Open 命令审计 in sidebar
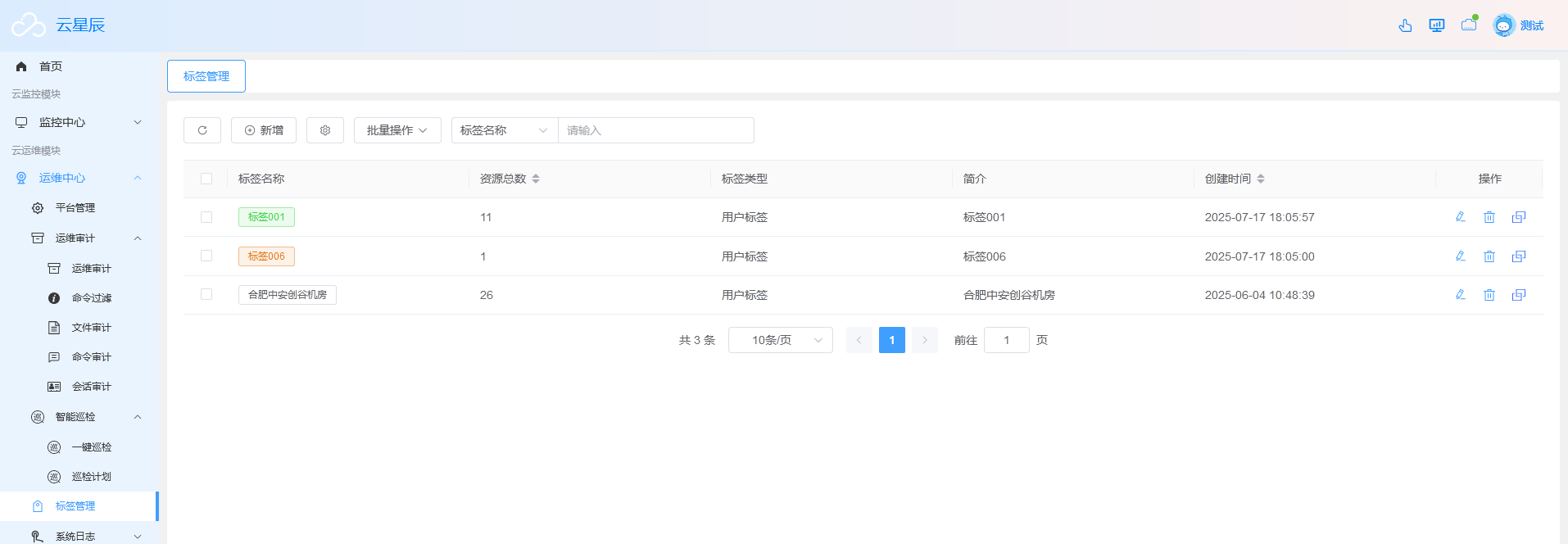Viewport: 1568px width, 544px height. click(x=79, y=357)
